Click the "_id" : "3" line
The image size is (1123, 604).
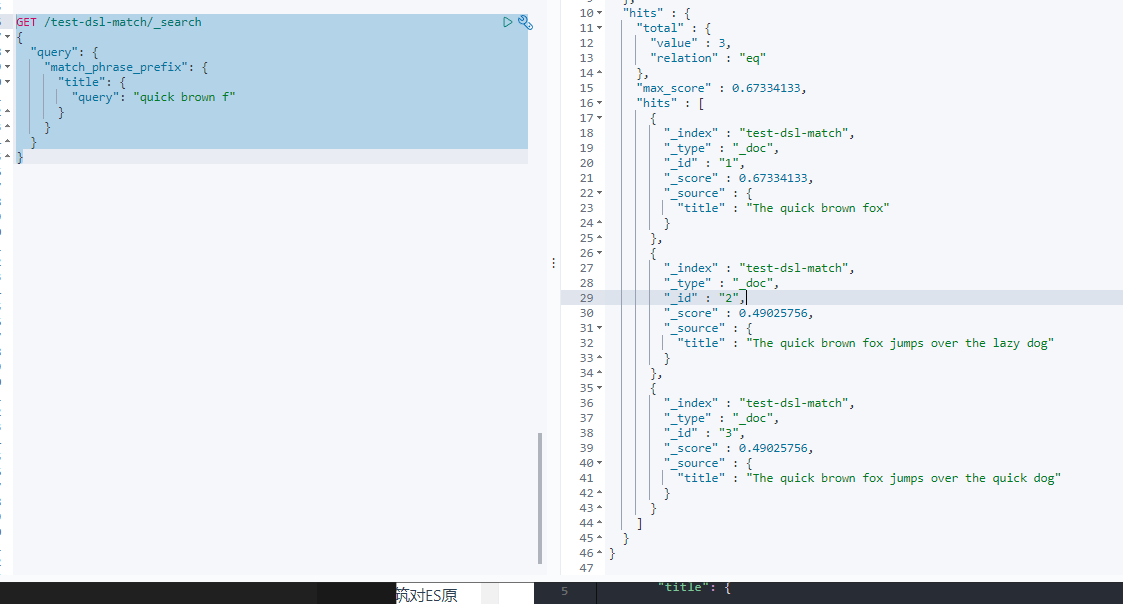coord(704,433)
